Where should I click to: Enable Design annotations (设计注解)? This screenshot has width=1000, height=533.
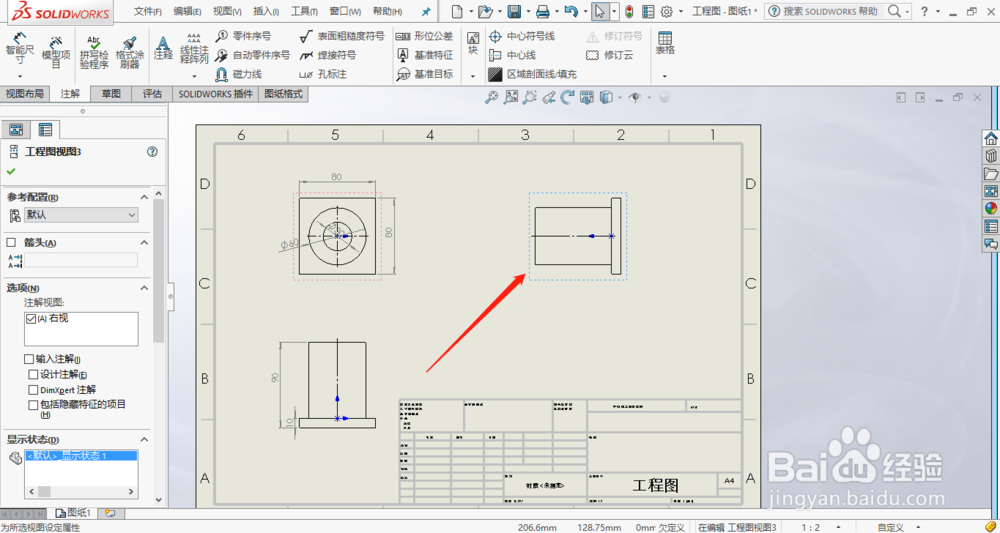33,375
